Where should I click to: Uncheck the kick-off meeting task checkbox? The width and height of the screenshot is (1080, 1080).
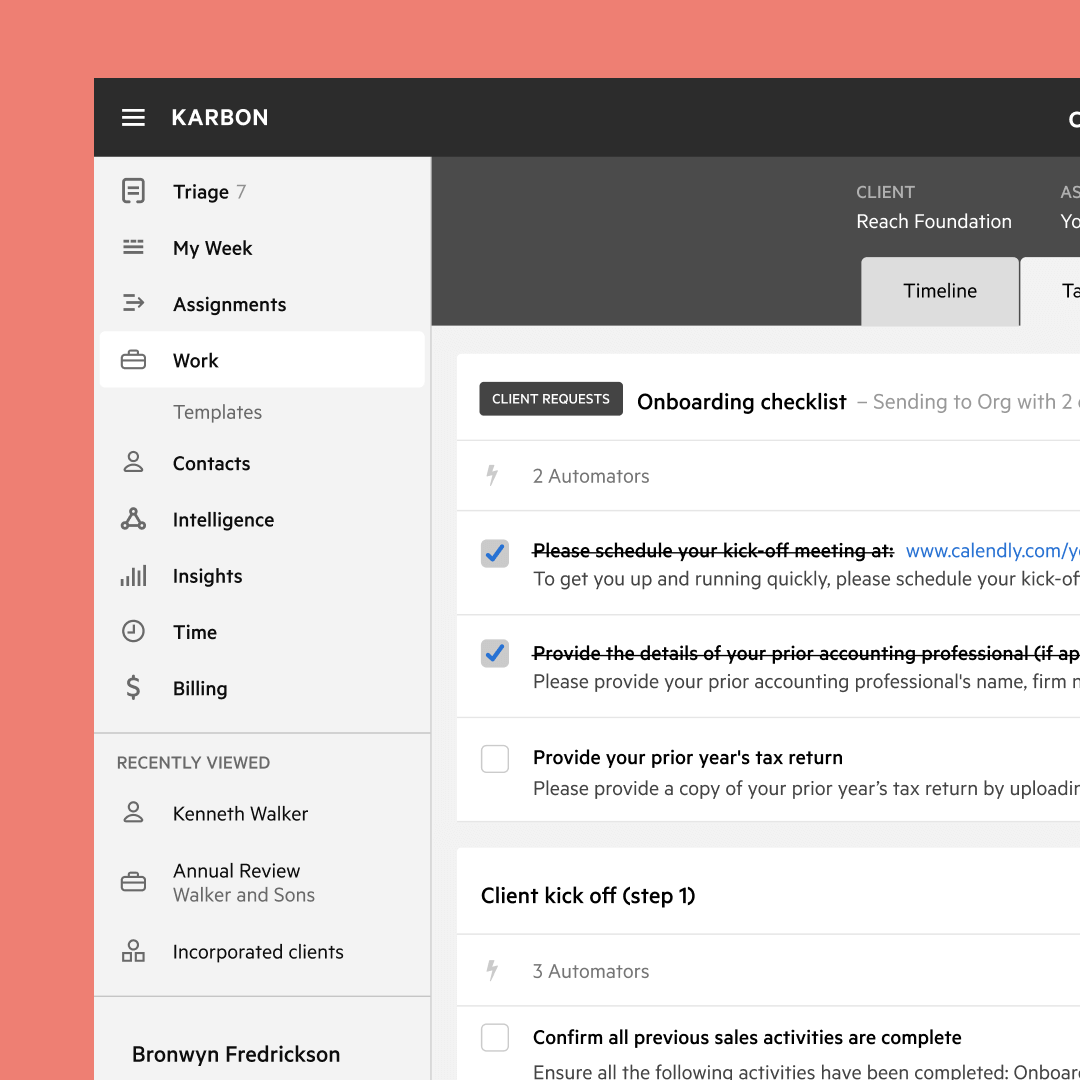point(495,553)
